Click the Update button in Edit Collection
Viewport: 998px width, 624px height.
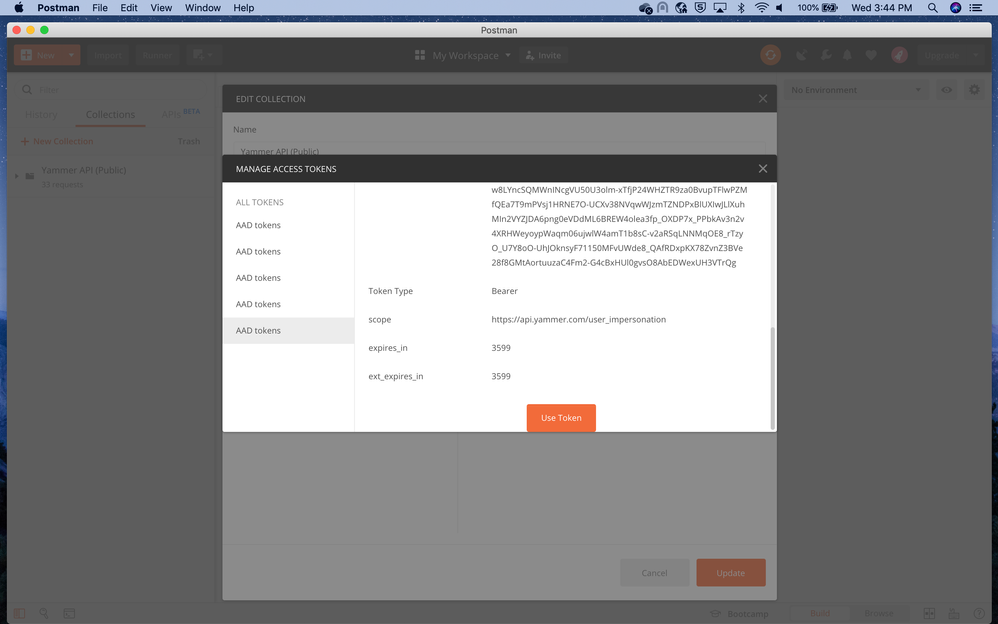[731, 573]
